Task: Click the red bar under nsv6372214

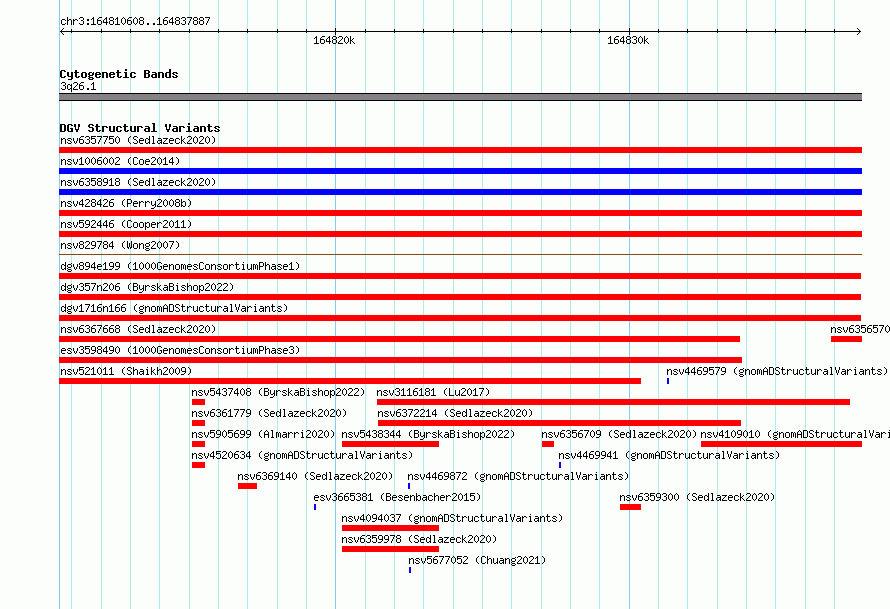Action: 559,423
